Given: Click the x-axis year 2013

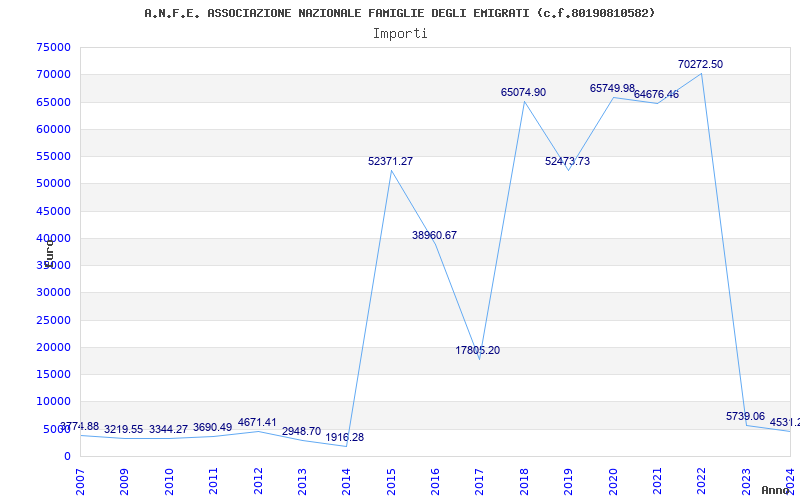Looking at the screenshot, I should tap(302, 481).
